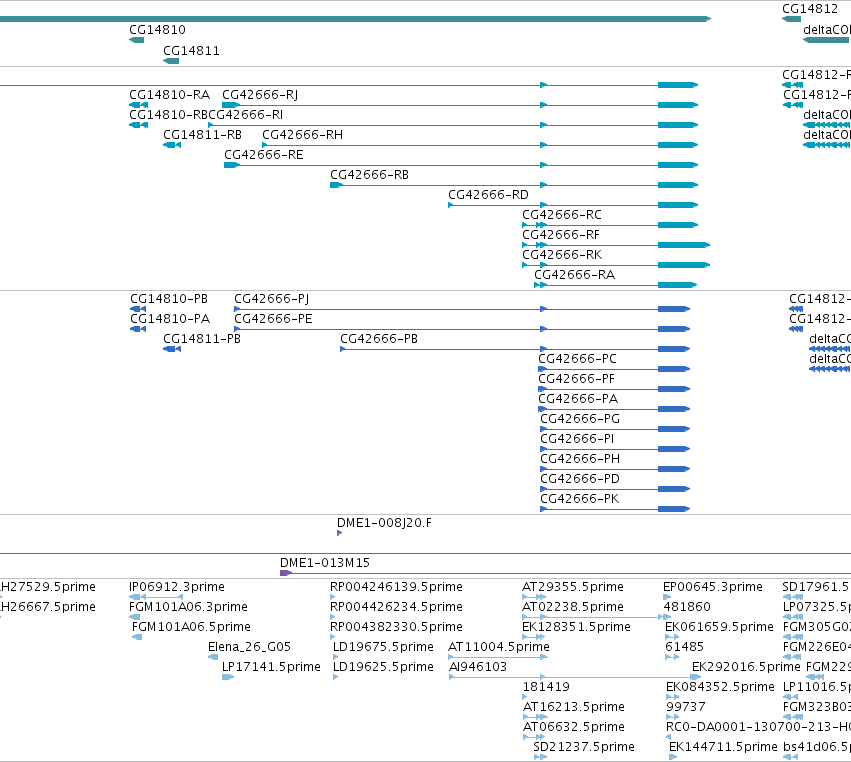Select EST RP004246139.5prime
The image size is (851, 762).
pos(396,587)
